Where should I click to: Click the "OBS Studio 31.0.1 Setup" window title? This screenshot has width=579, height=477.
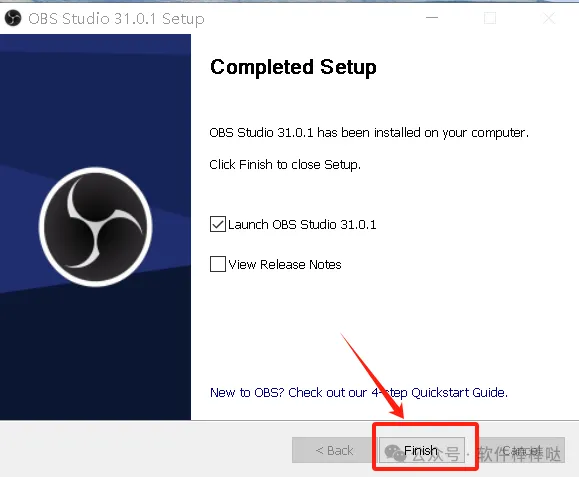(x=116, y=18)
